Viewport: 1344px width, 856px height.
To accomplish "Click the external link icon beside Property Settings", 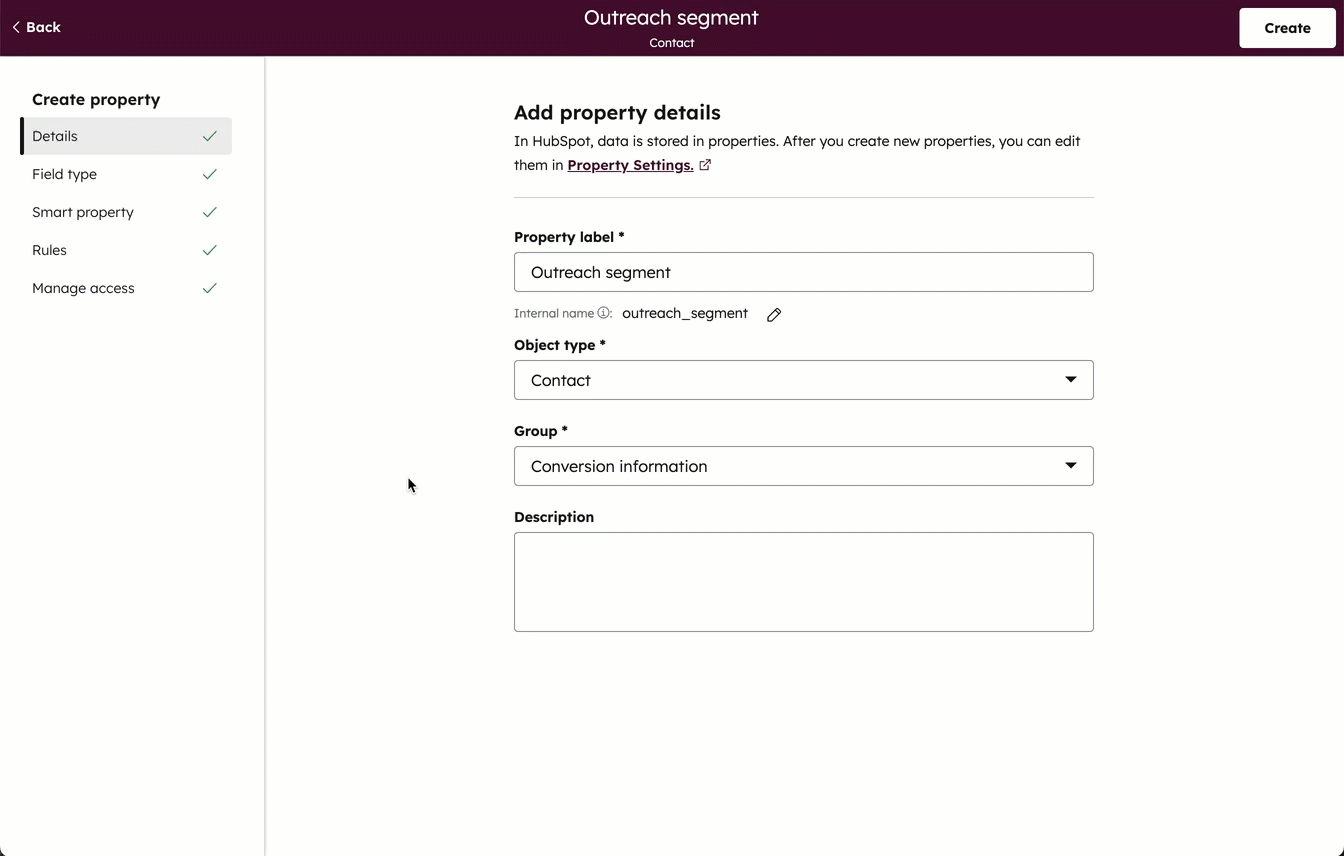I will [x=705, y=164].
